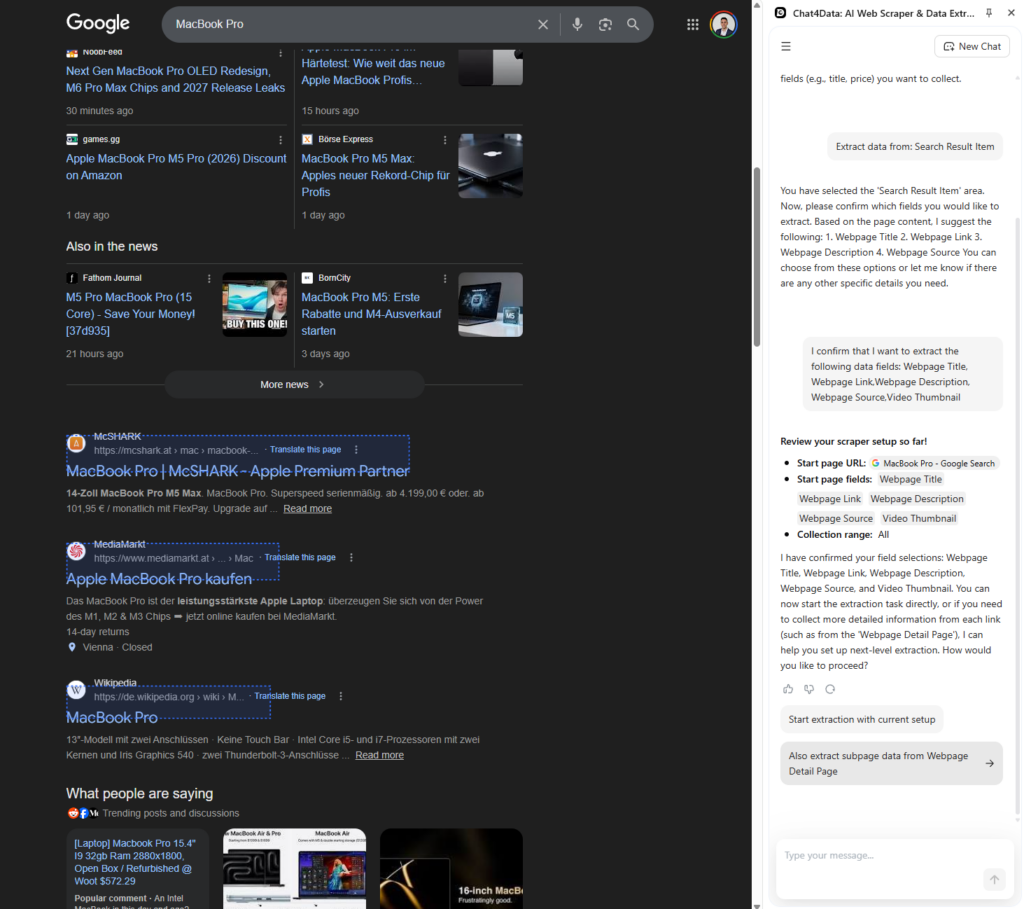
Task: Start a New Chat
Action: click(x=972, y=46)
